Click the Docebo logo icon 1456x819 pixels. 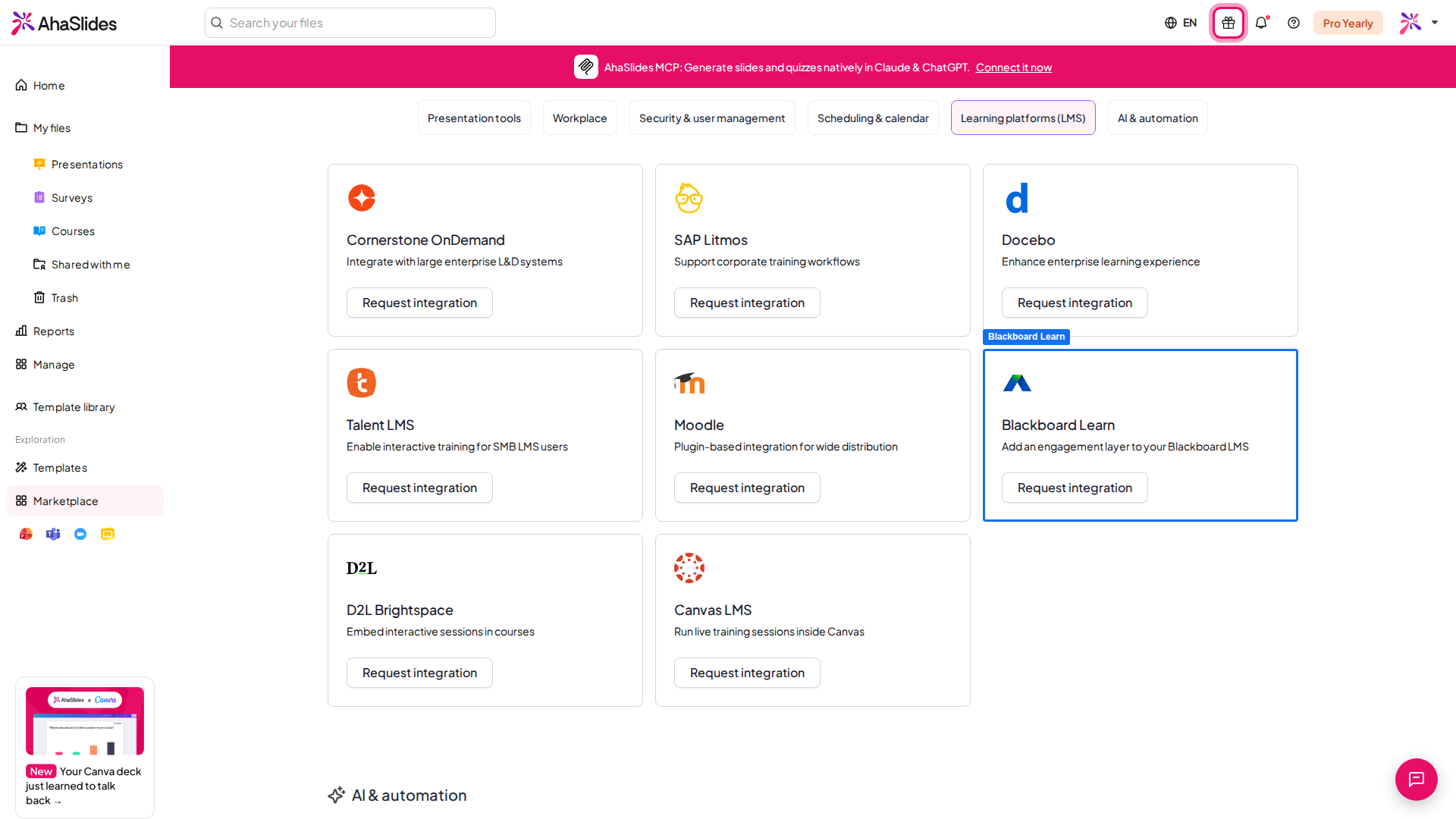click(x=1017, y=198)
